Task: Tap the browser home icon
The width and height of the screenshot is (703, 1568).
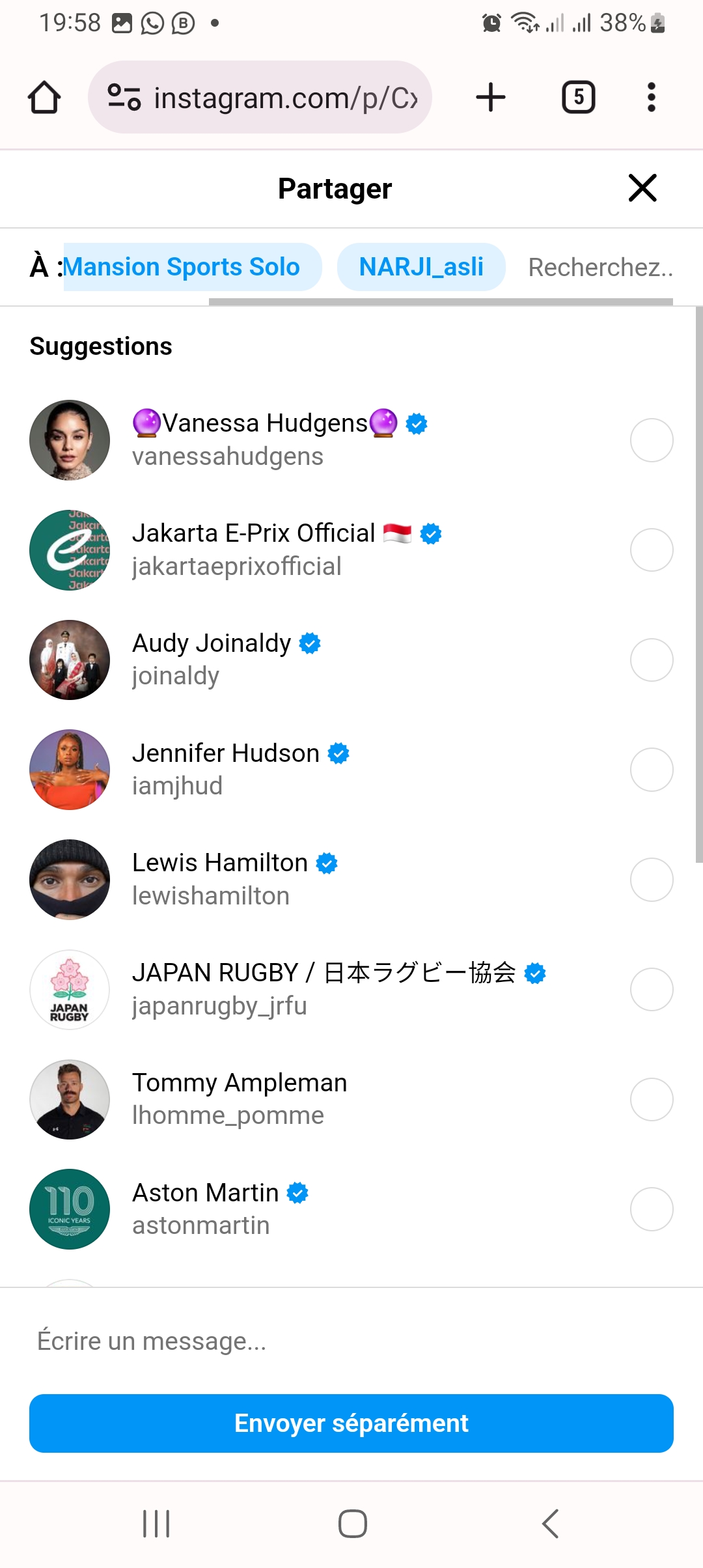Action: (x=44, y=98)
